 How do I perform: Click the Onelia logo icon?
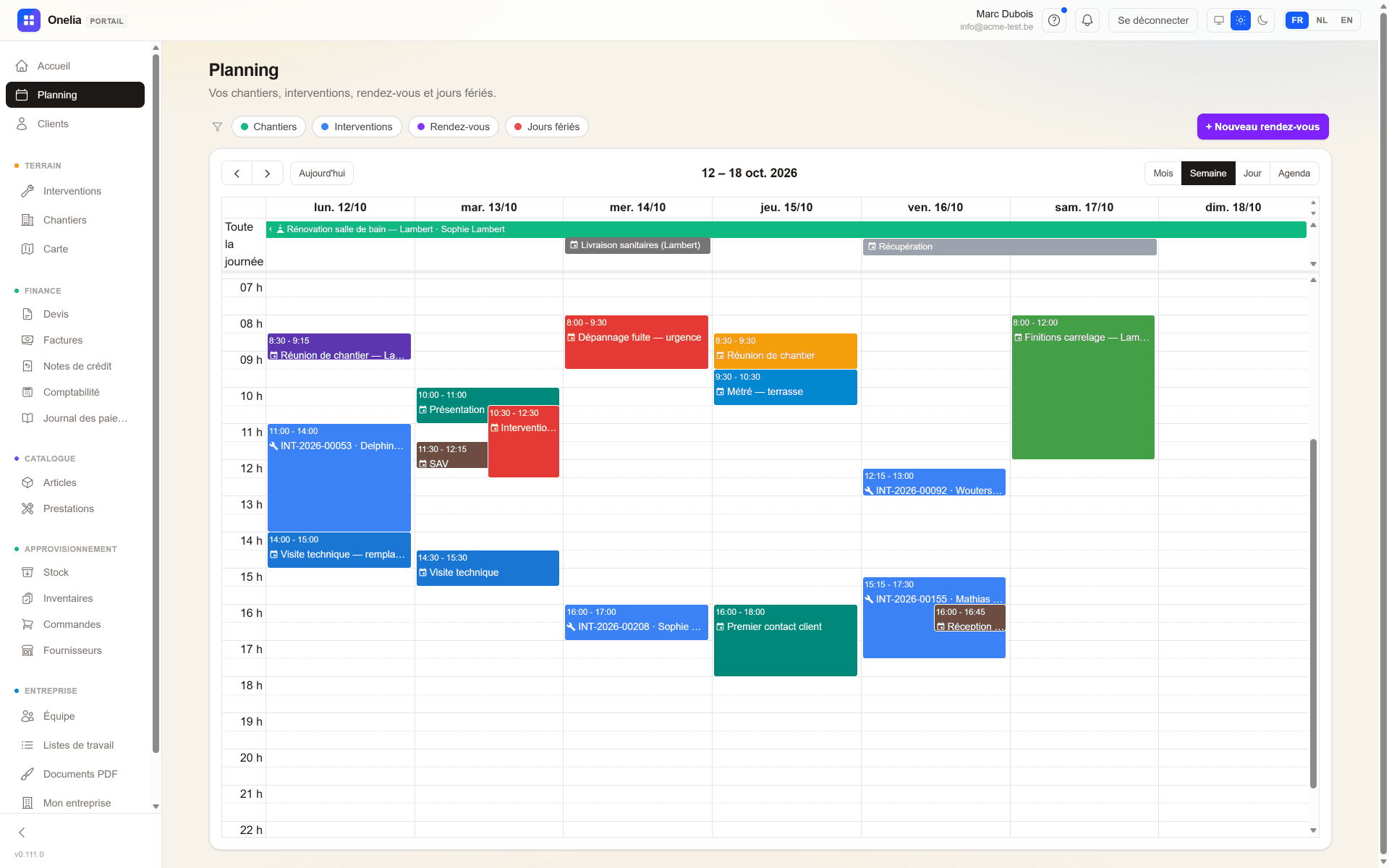coord(29,20)
